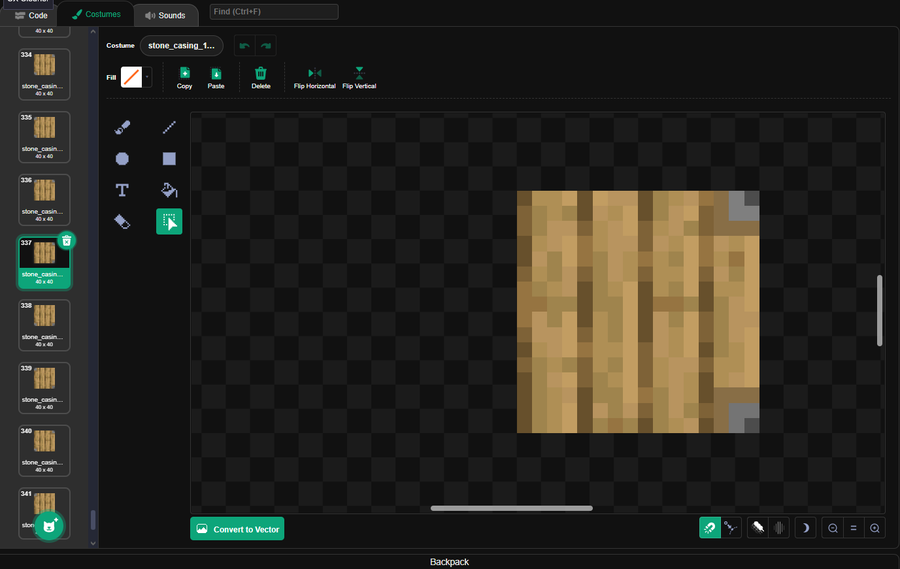
Task: Select the Rectangle tool
Action: pos(169,158)
